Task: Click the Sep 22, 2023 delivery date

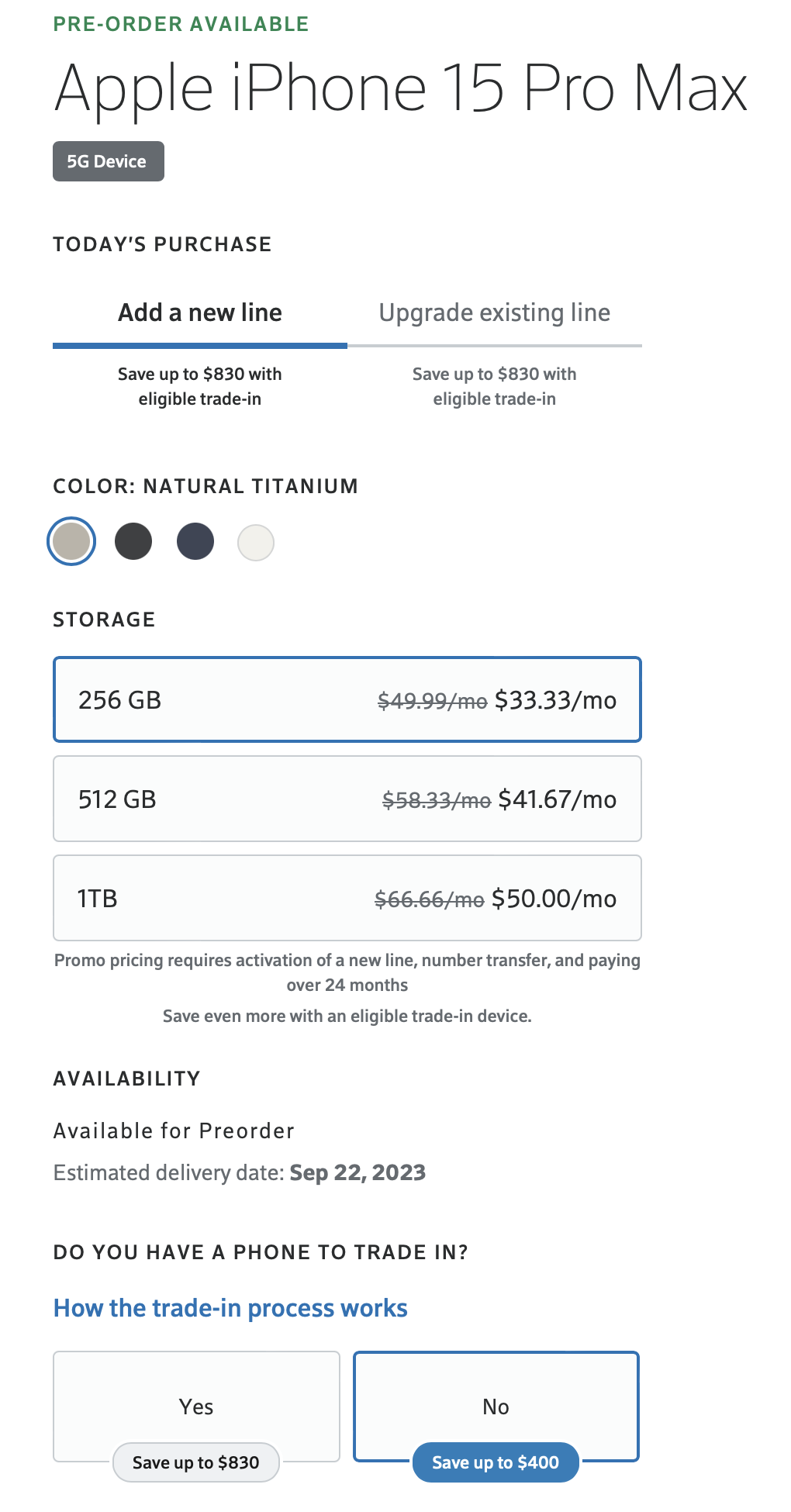Action: pos(358,1172)
